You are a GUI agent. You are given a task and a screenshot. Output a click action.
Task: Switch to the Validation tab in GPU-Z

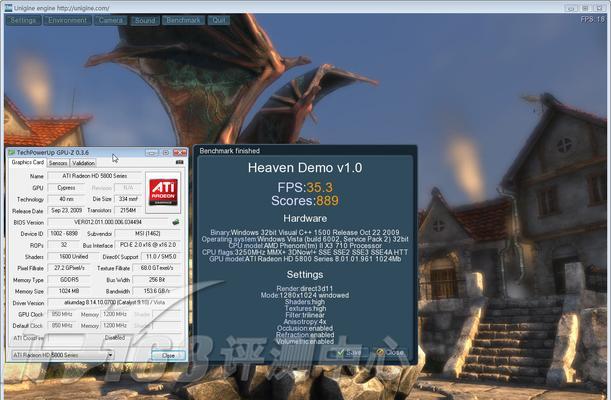click(83, 163)
